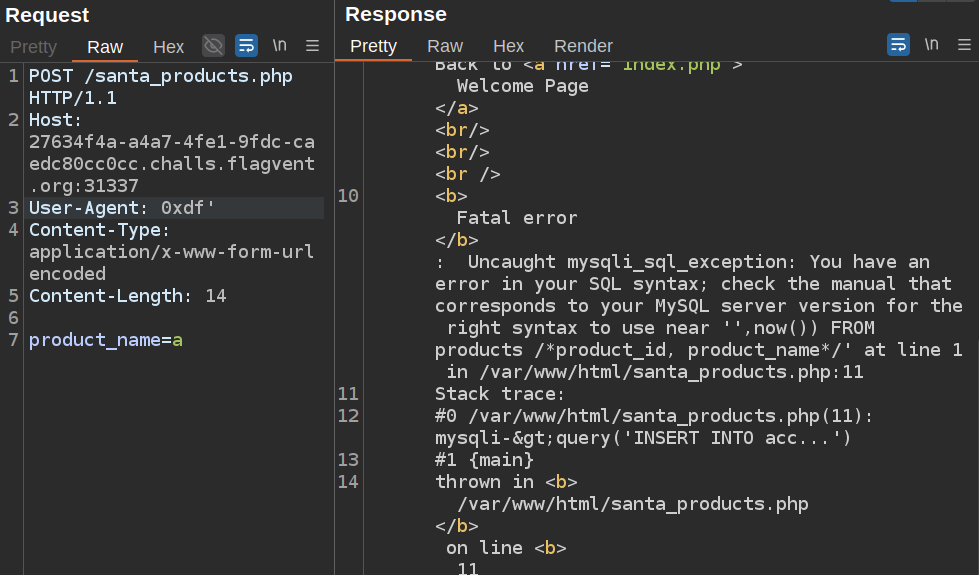Toggle the response word-wrap icon
This screenshot has width=979, height=575.
(x=898, y=45)
